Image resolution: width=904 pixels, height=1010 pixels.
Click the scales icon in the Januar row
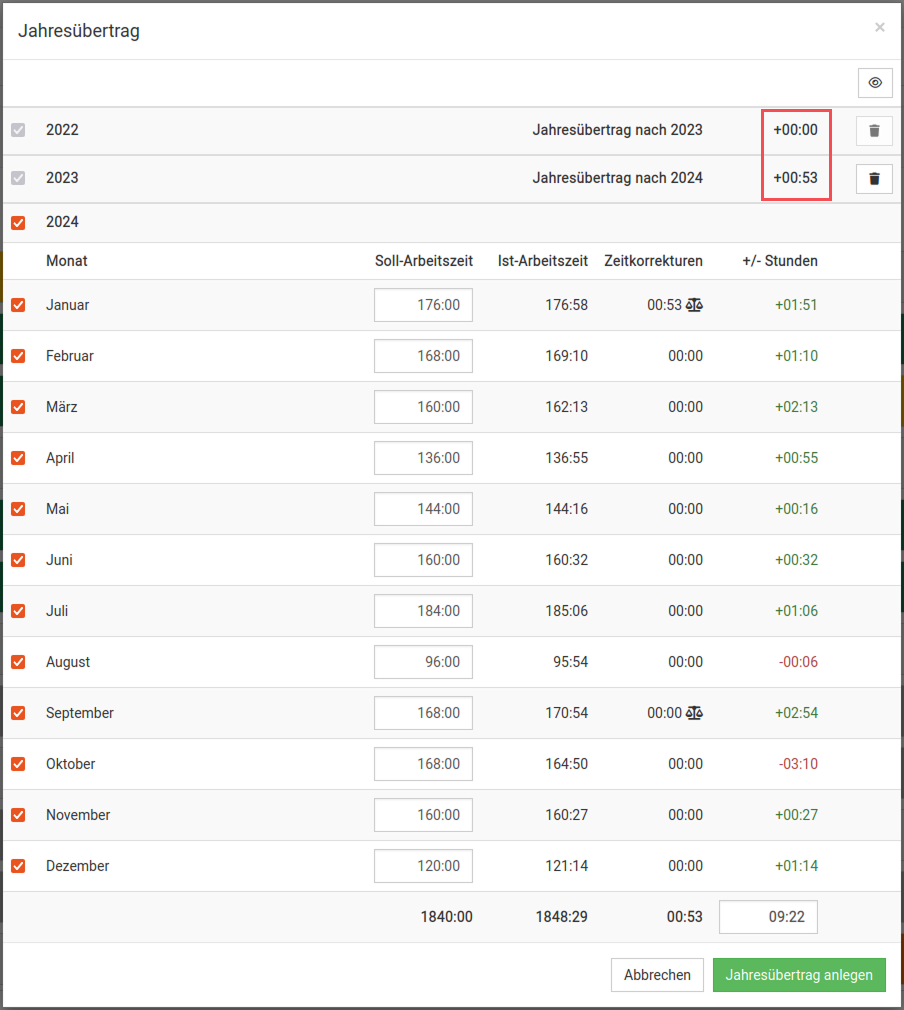pyautogui.click(x=695, y=305)
